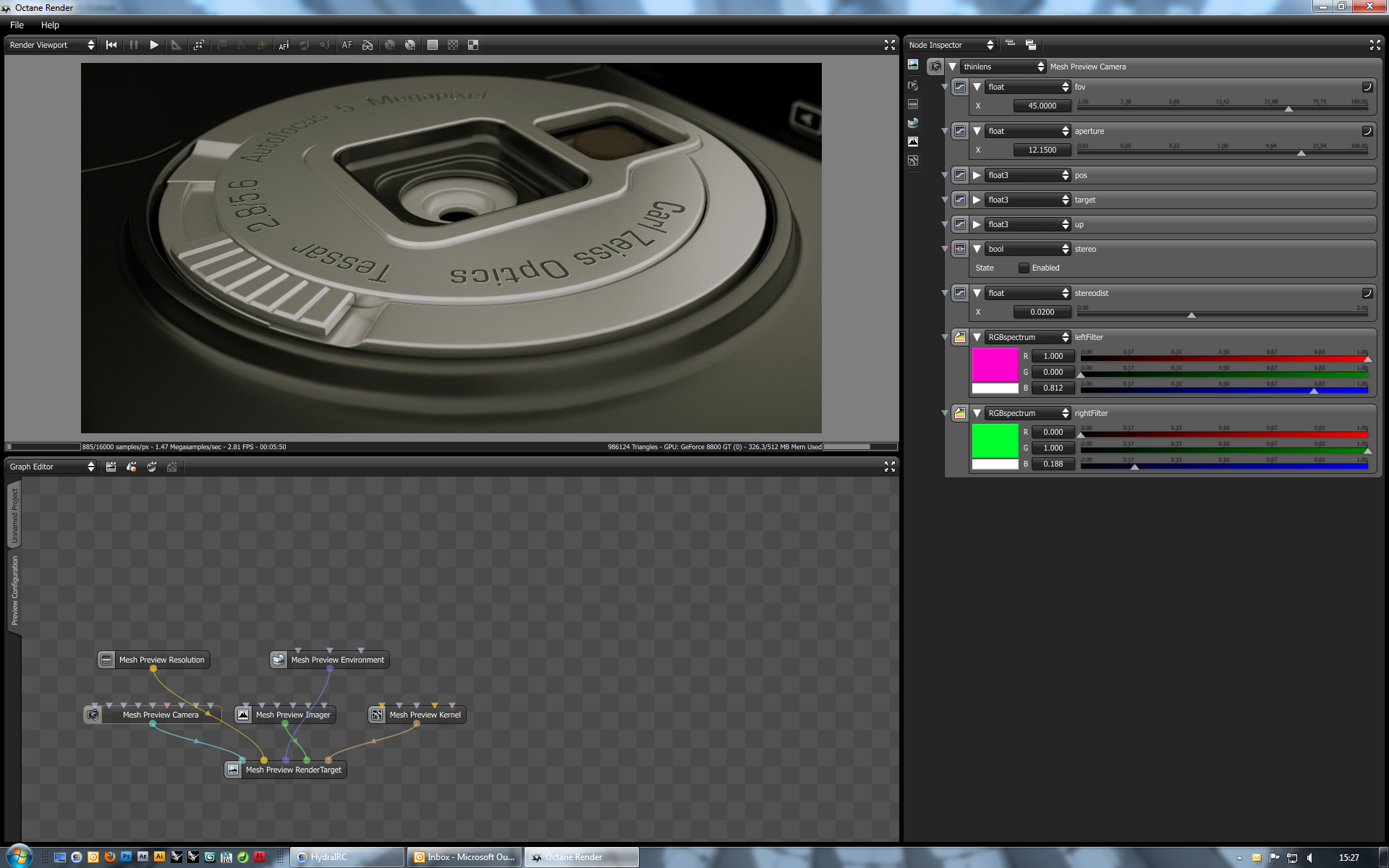Viewport: 1389px width, 868px height.
Task: Enable the stereo State checkbox
Action: (1024, 268)
